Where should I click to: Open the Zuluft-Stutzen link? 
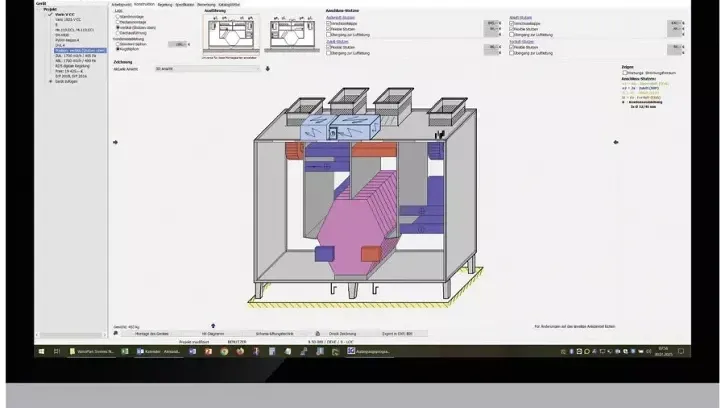click(x=338, y=42)
